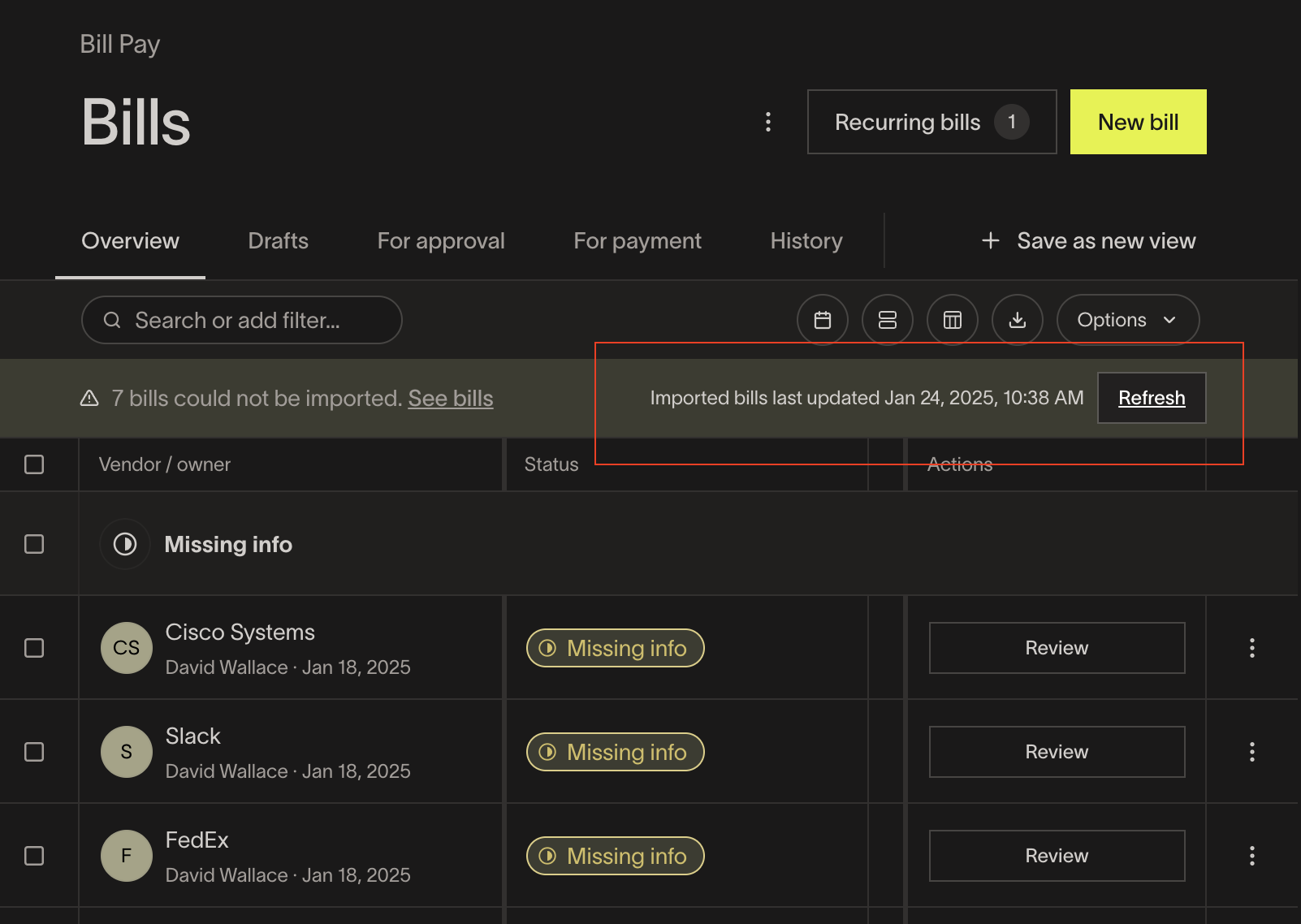Open the column settings icon
The image size is (1301, 924).
point(953,320)
